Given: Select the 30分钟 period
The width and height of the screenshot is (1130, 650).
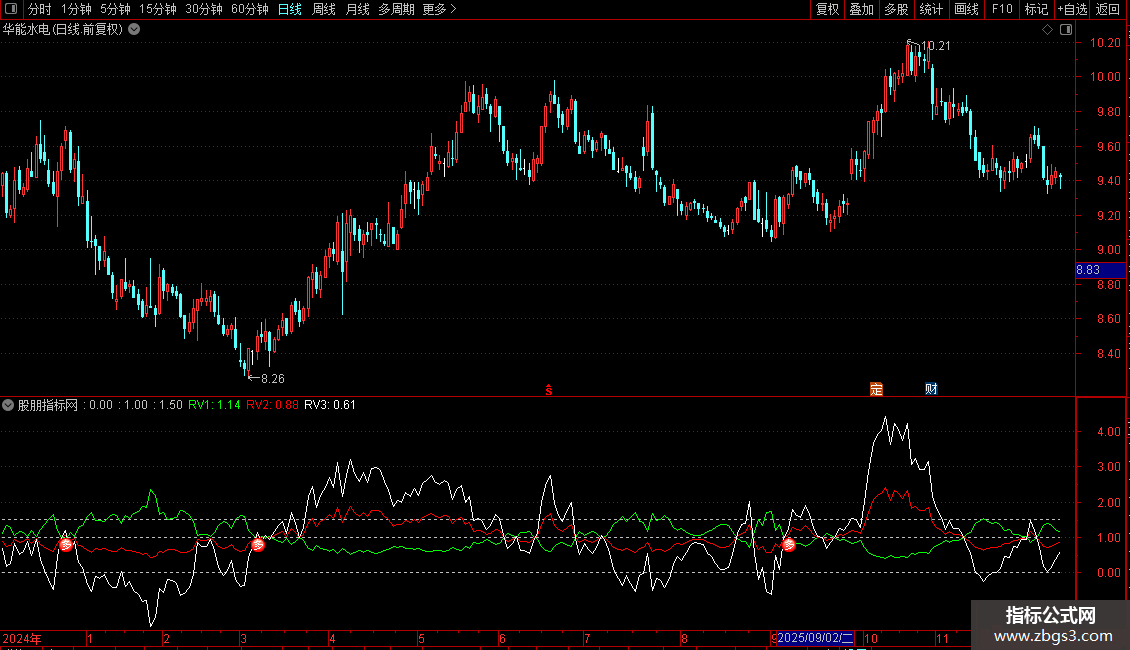Looking at the screenshot, I should tap(204, 9).
